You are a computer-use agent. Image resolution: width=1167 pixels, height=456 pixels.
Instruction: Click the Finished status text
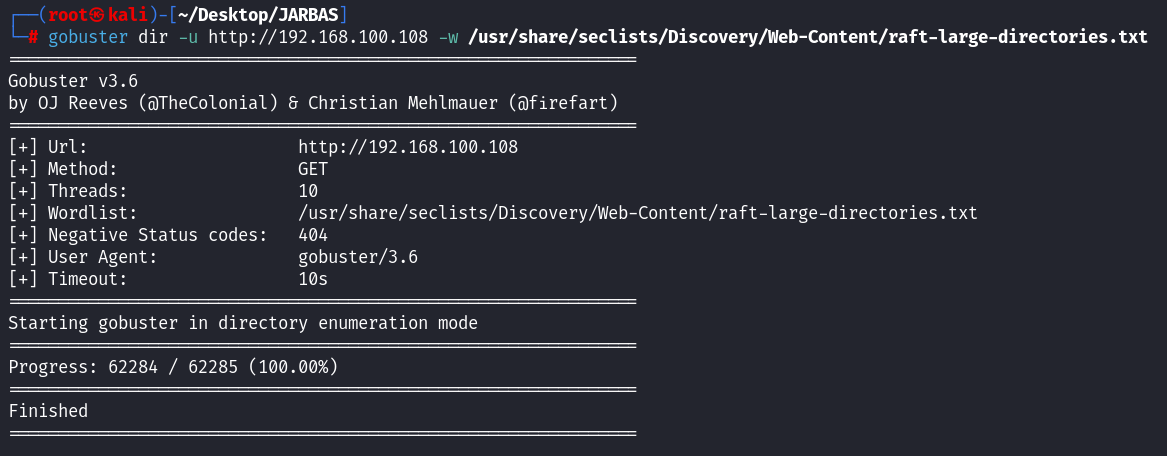point(48,411)
